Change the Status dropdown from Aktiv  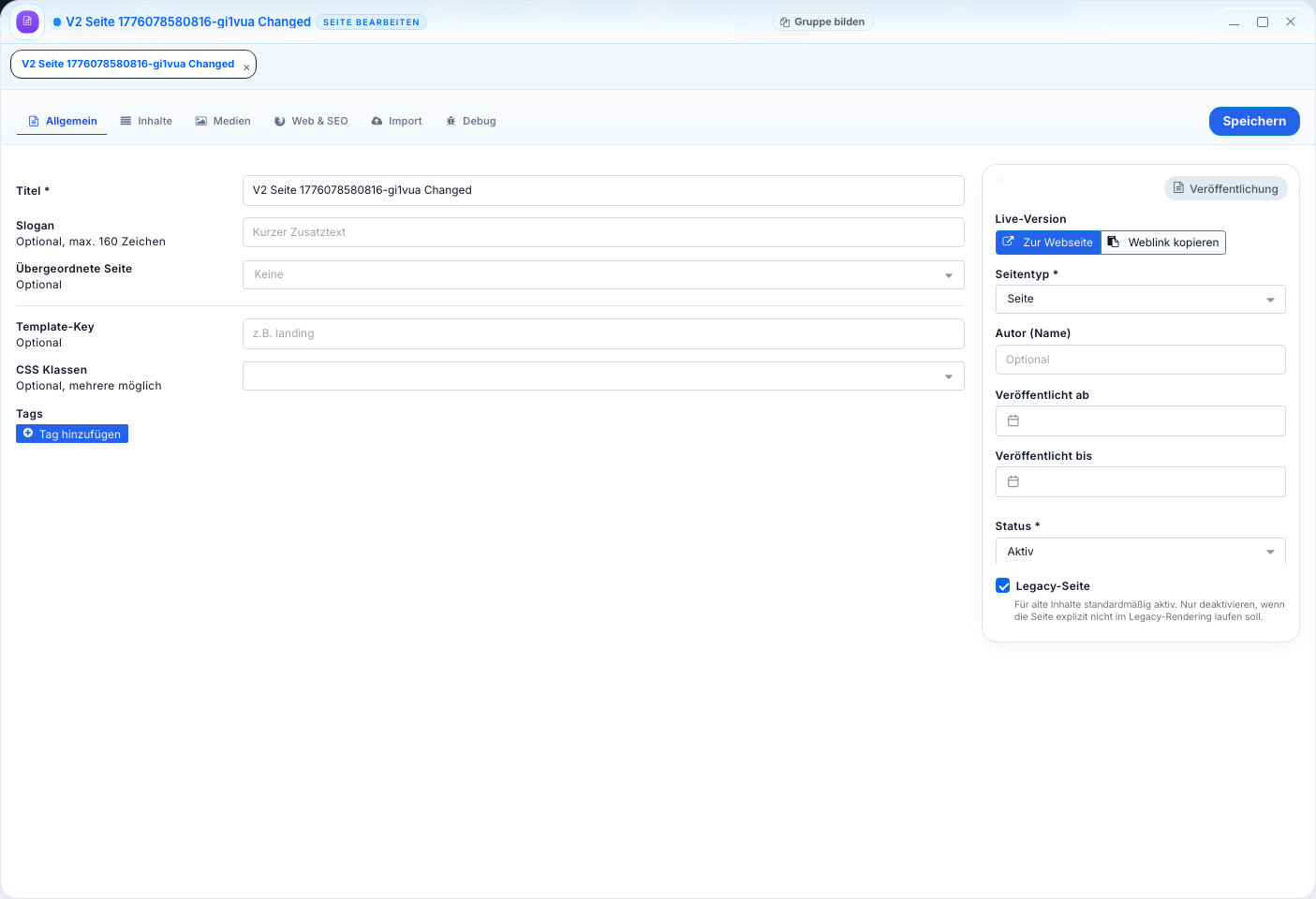1139,553
